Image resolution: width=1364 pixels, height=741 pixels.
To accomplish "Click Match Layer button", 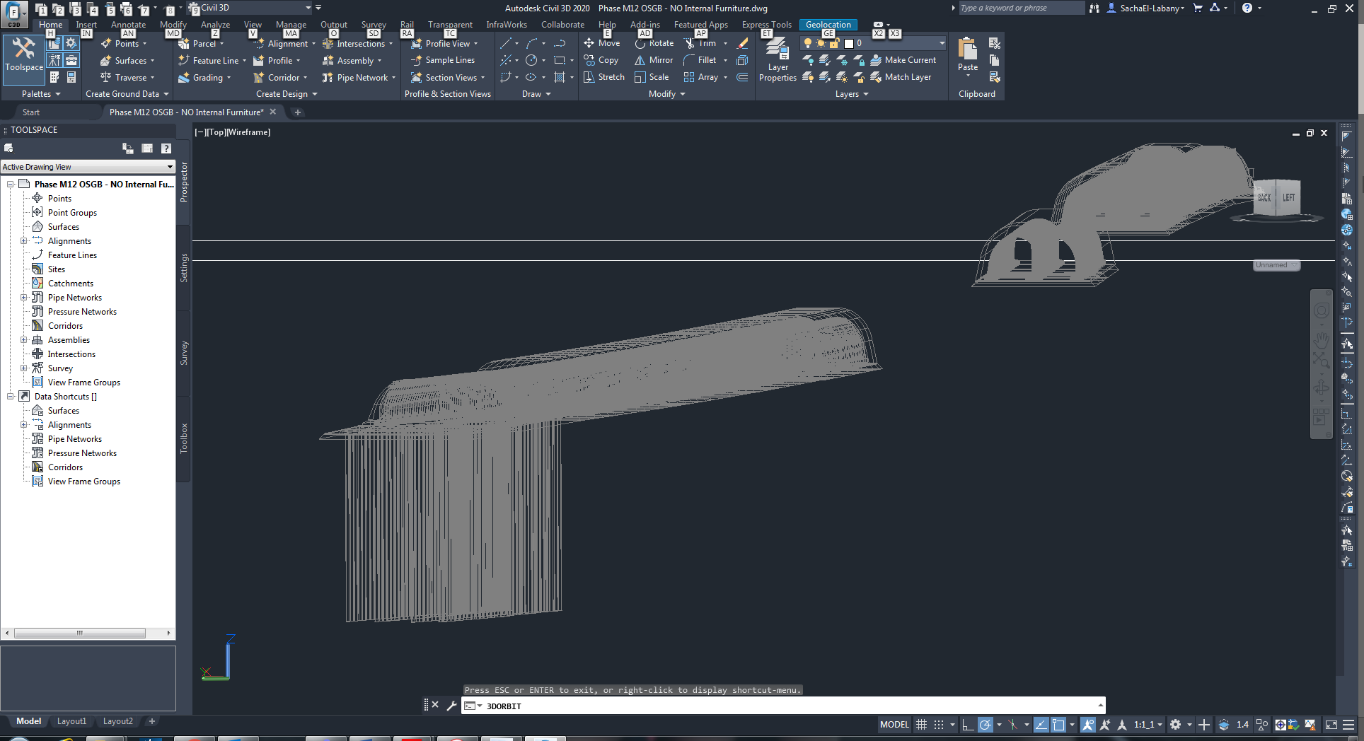I will [x=900, y=77].
